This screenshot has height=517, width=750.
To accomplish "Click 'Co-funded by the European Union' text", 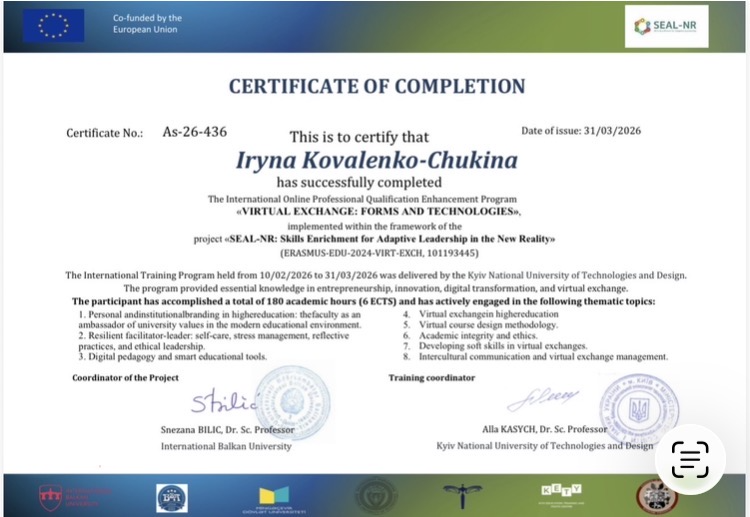I will (147, 23).
